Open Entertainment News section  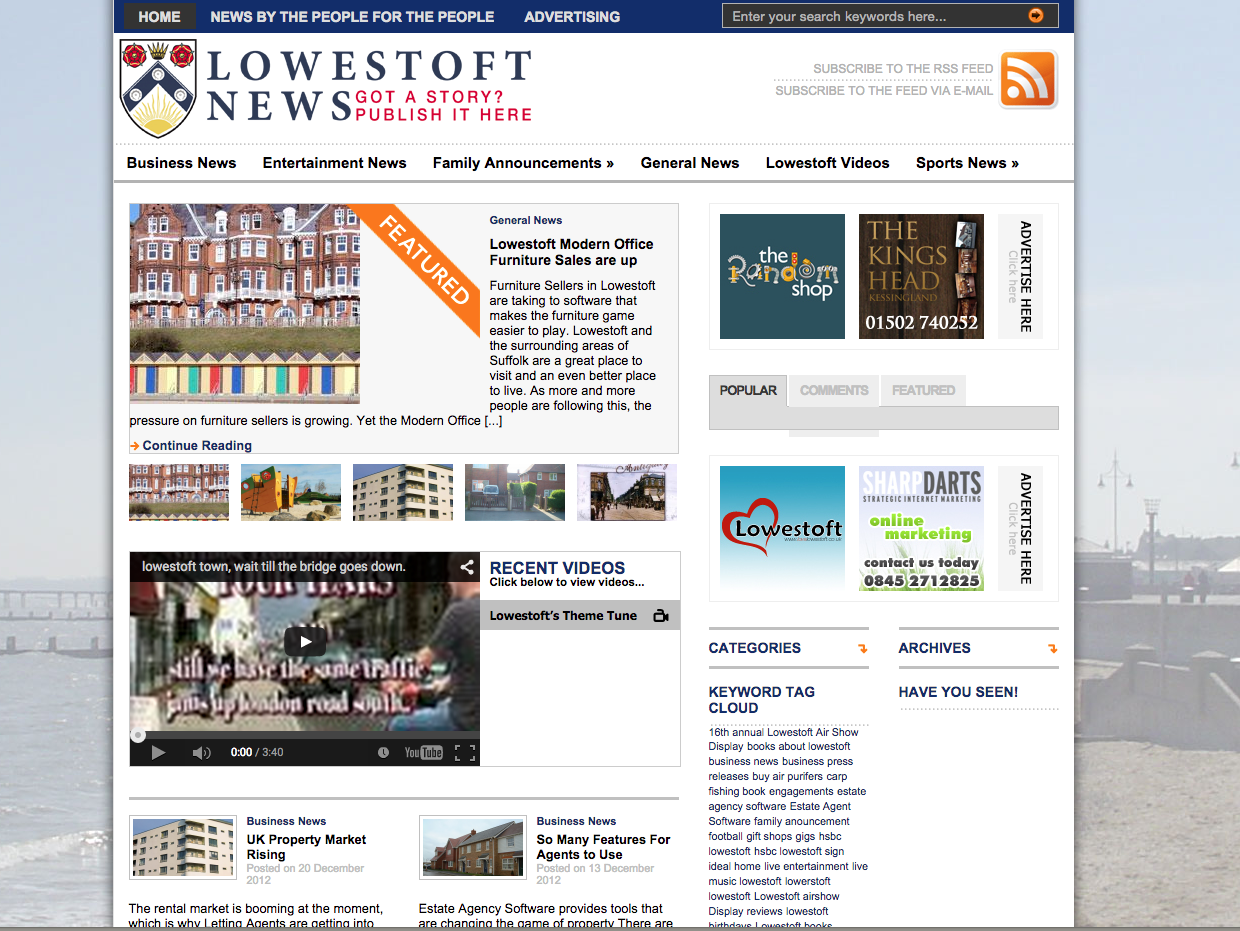(335, 163)
